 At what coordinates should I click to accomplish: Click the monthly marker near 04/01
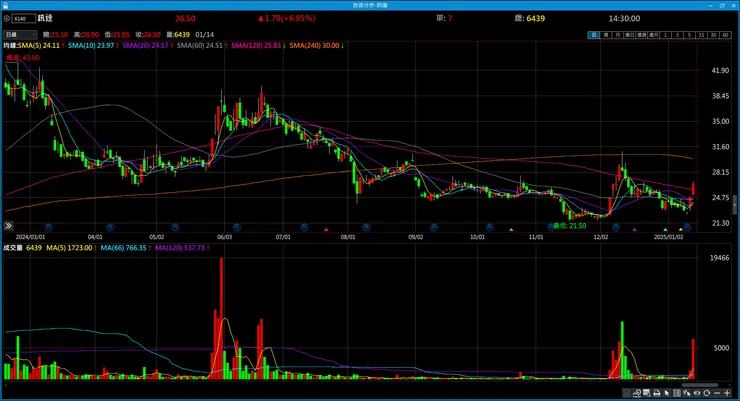pos(110,227)
